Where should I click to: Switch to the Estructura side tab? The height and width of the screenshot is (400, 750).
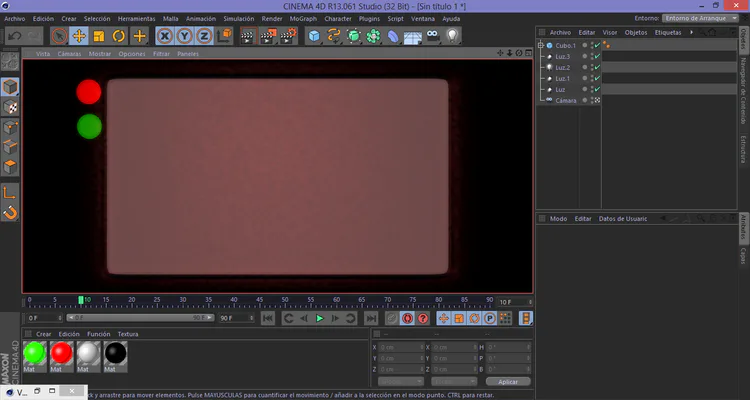tap(744, 149)
